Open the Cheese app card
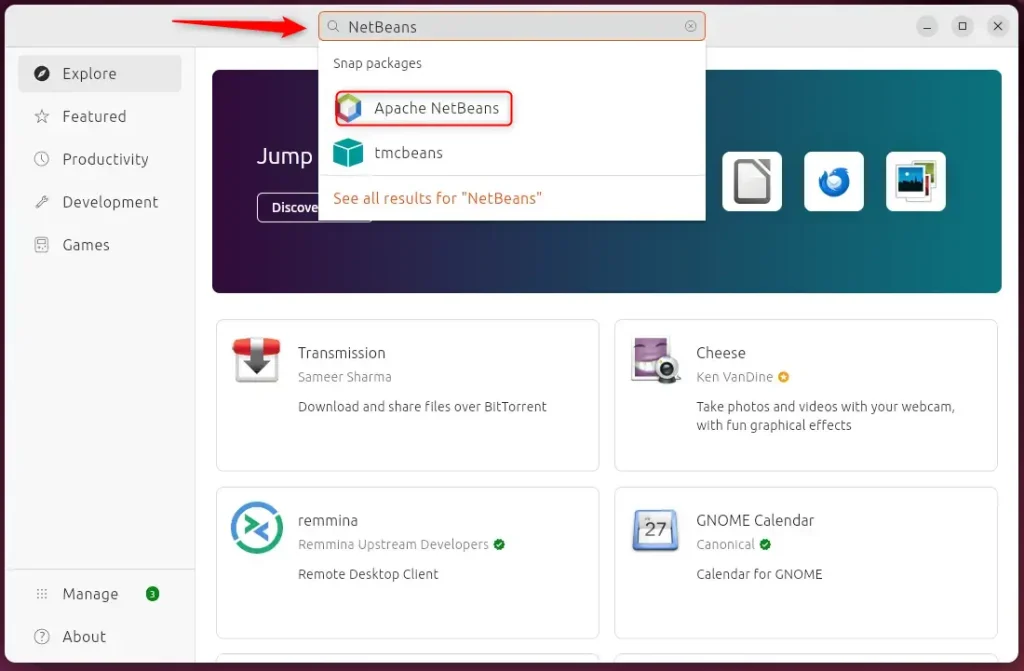The width and height of the screenshot is (1024, 671). point(806,395)
